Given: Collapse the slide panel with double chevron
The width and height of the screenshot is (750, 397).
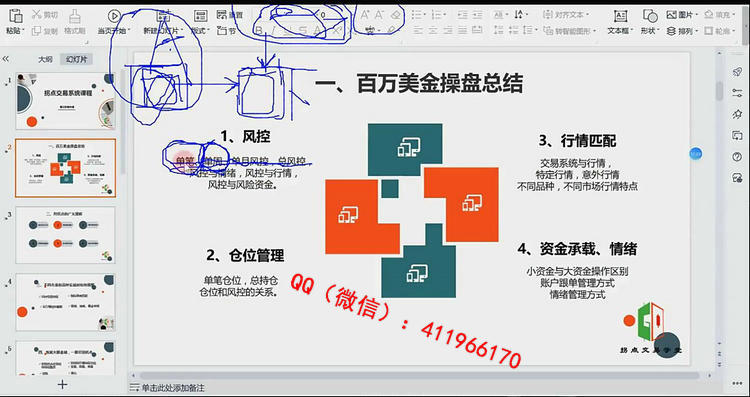Looking at the screenshot, I should coord(6,59).
